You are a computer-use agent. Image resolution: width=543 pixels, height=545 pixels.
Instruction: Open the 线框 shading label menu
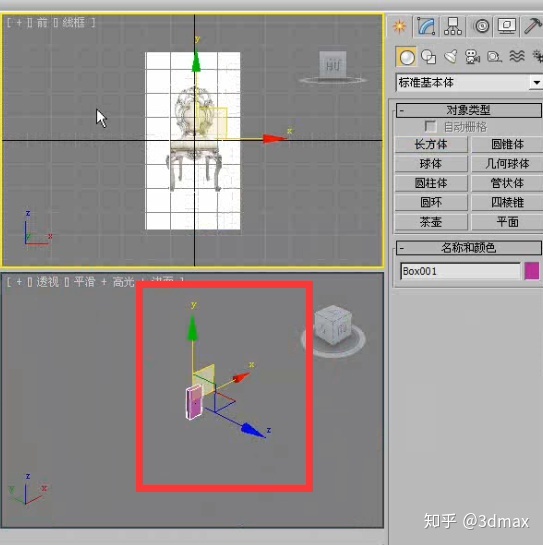click(74, 23)
